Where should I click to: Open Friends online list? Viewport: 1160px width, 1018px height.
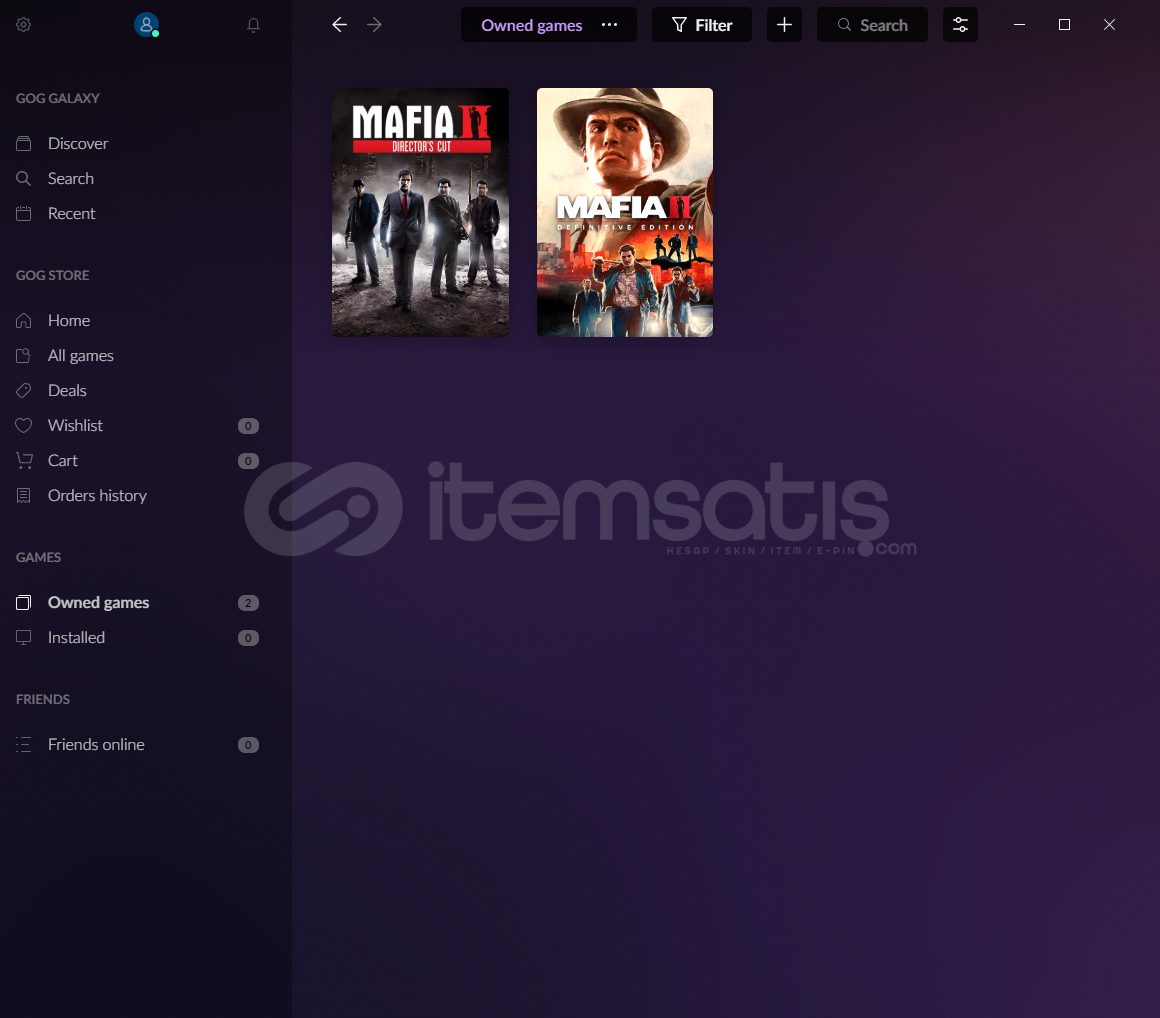(96, 745)
